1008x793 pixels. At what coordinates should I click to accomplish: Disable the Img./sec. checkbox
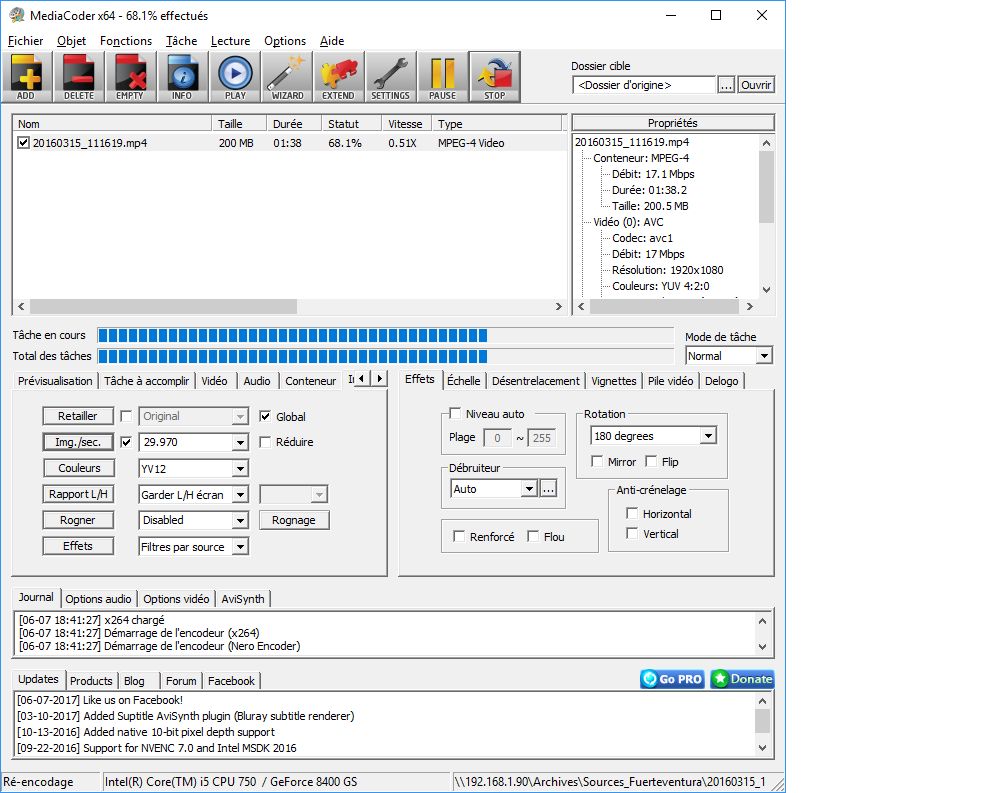[126, 442]
